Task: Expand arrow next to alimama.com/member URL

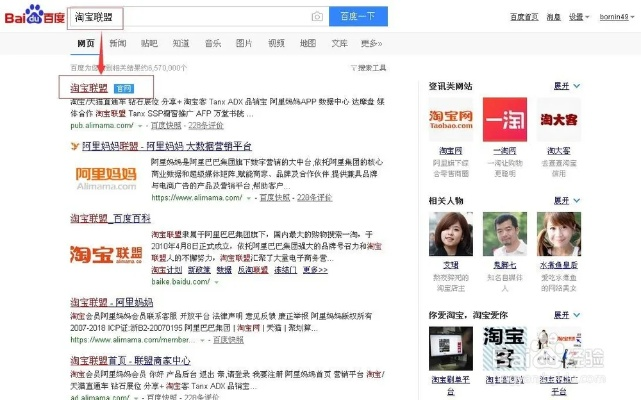Action: (x=202, y=340)
